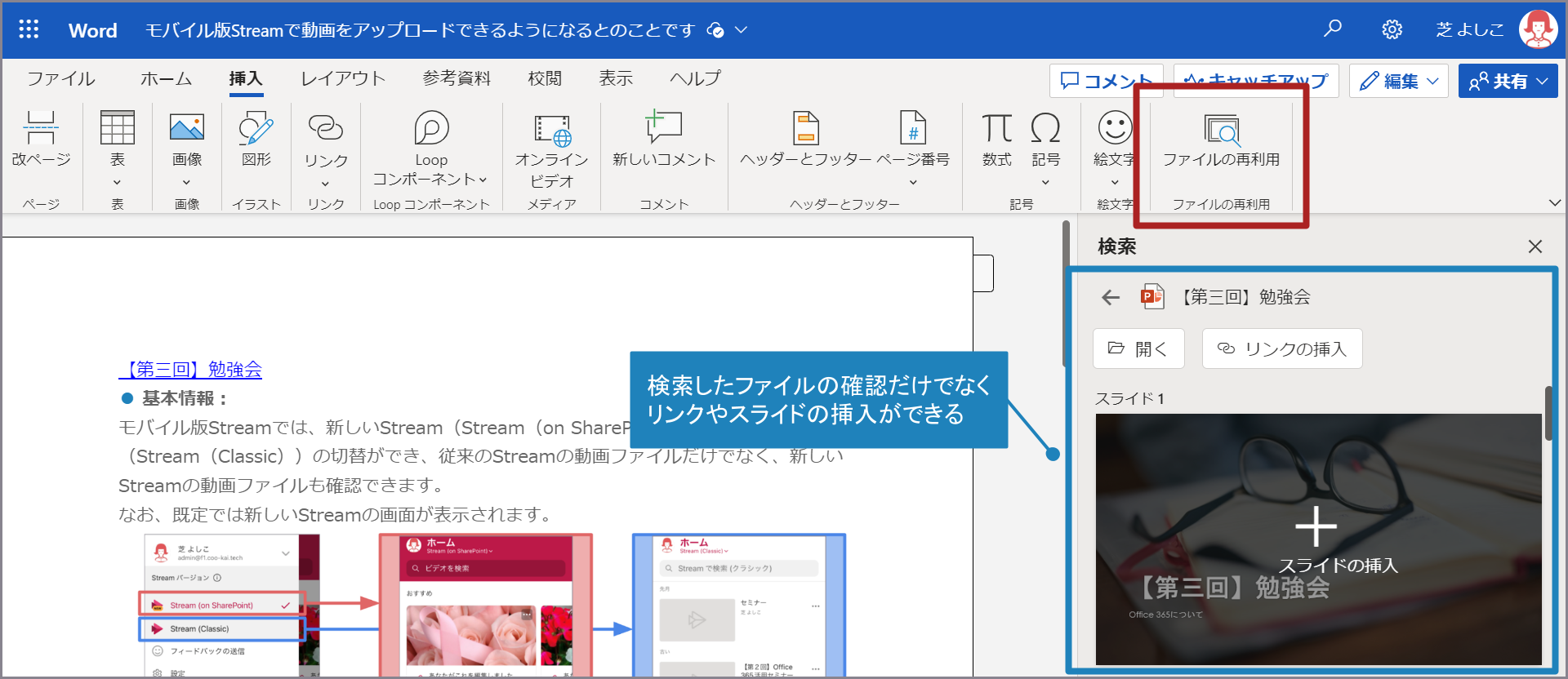Viewport: 1568px width, 679px height.
Task: Open the Loop コンポーネント menu
Action: pos(431,149)
